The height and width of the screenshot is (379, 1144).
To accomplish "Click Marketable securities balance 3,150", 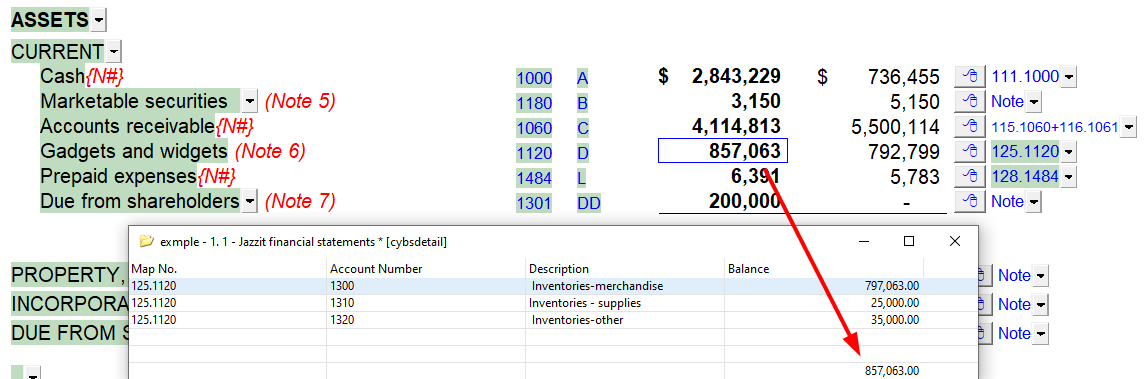I will tap(756, 101).
